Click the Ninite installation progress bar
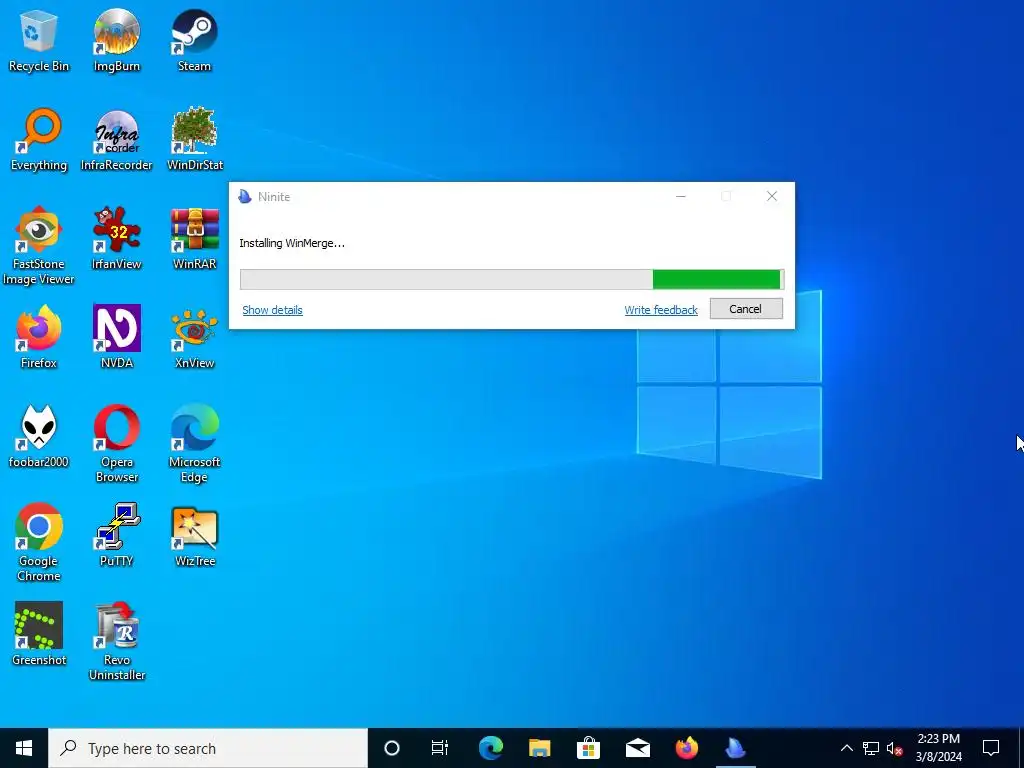The width and height of the screenshot is (1024, 768). (x=512, y=280)
